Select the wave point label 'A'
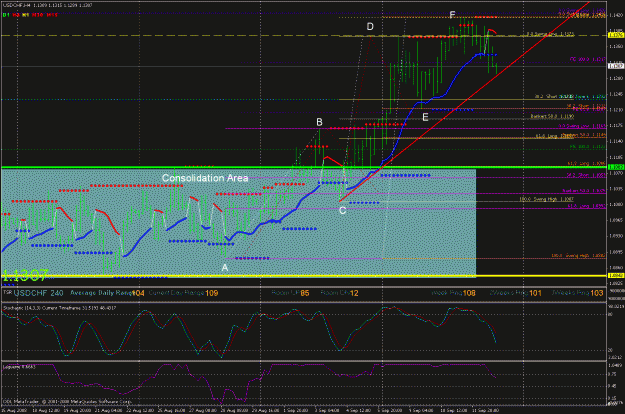Viewport: 625px width, 414px height. [225, 268]
